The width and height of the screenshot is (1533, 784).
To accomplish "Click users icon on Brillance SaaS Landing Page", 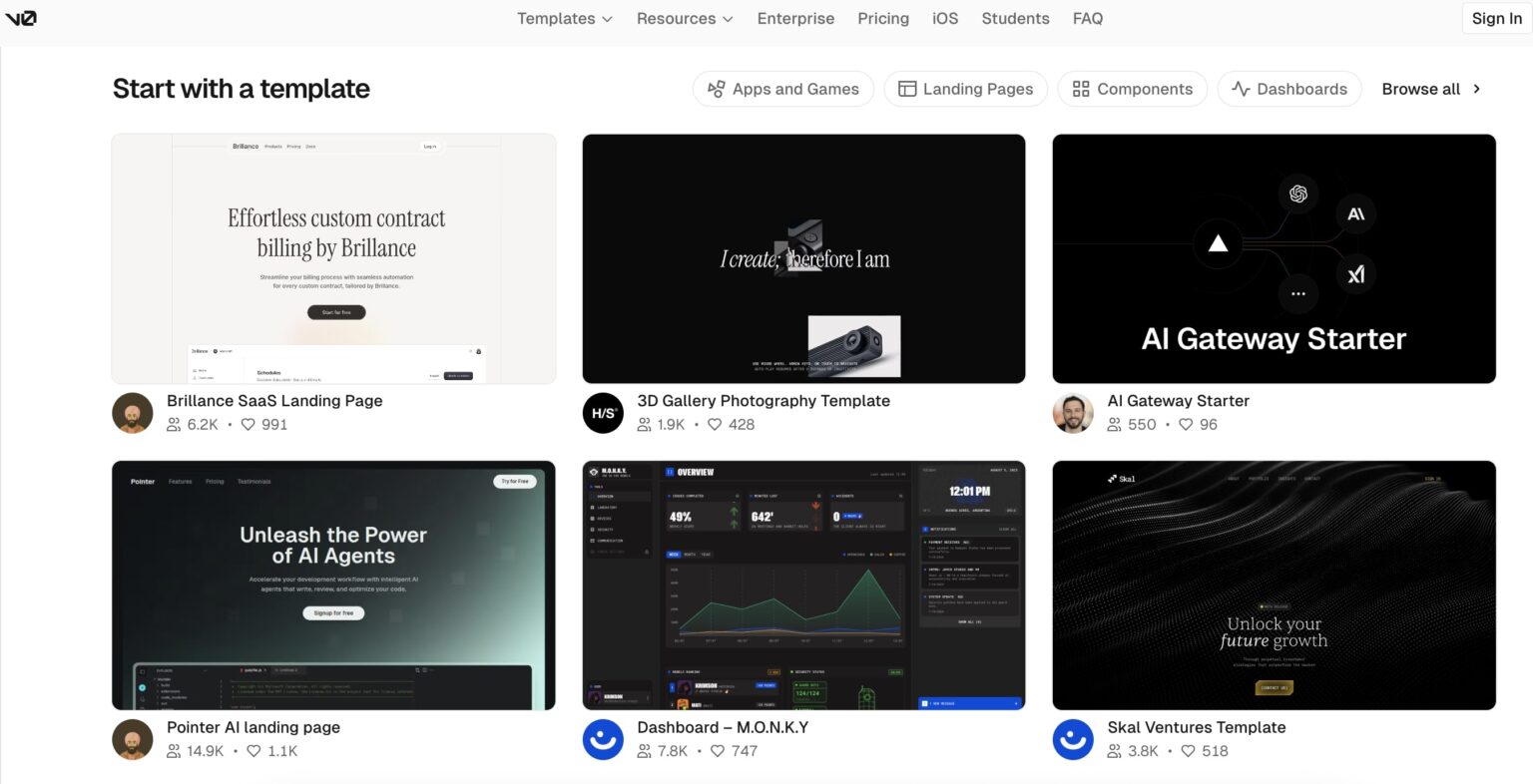I will tap(175, 425).
